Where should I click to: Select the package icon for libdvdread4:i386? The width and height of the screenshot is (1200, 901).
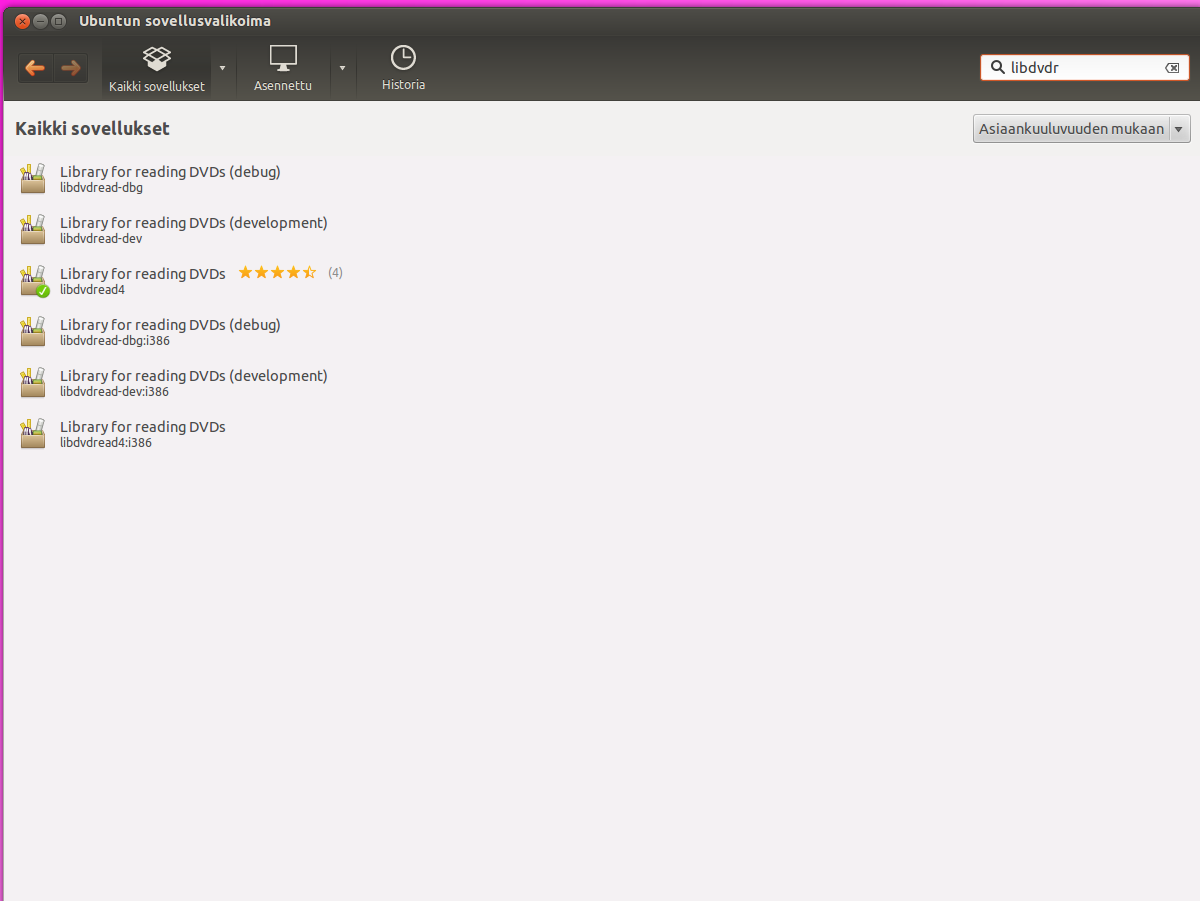pyautogui.click(x=33, y=434)
